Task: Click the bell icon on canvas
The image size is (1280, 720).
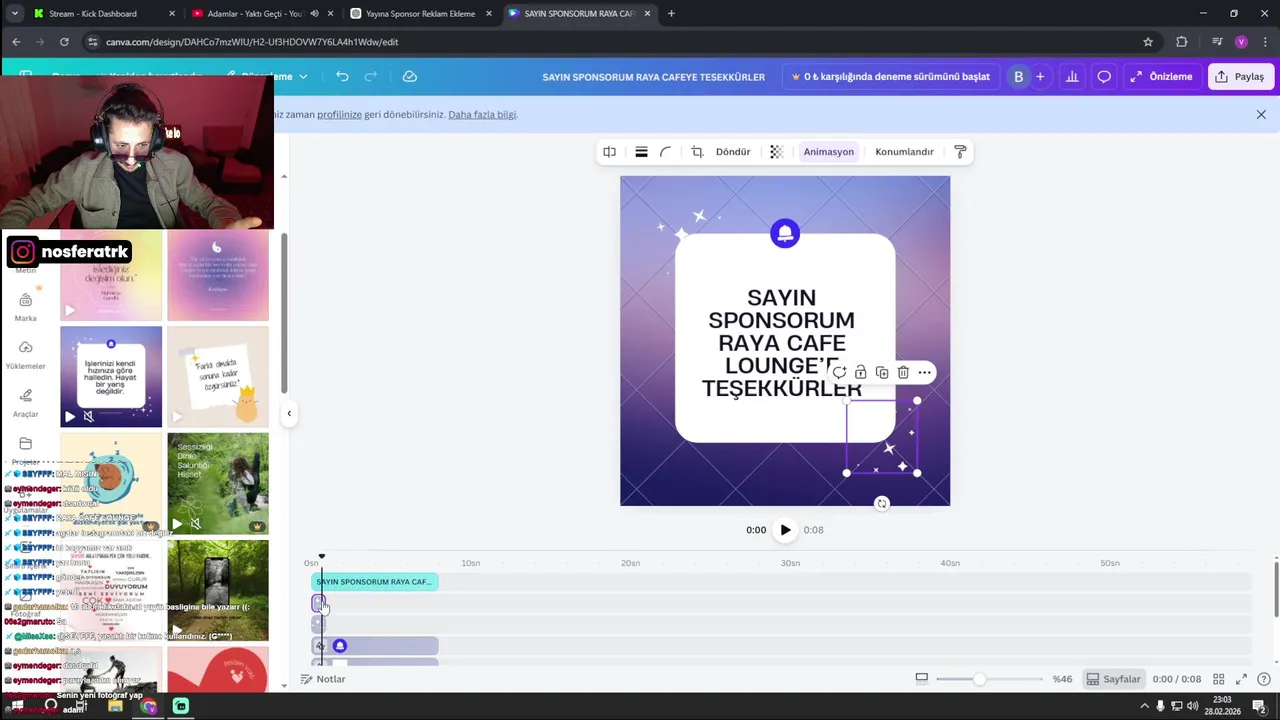Action: pos(785,234)
